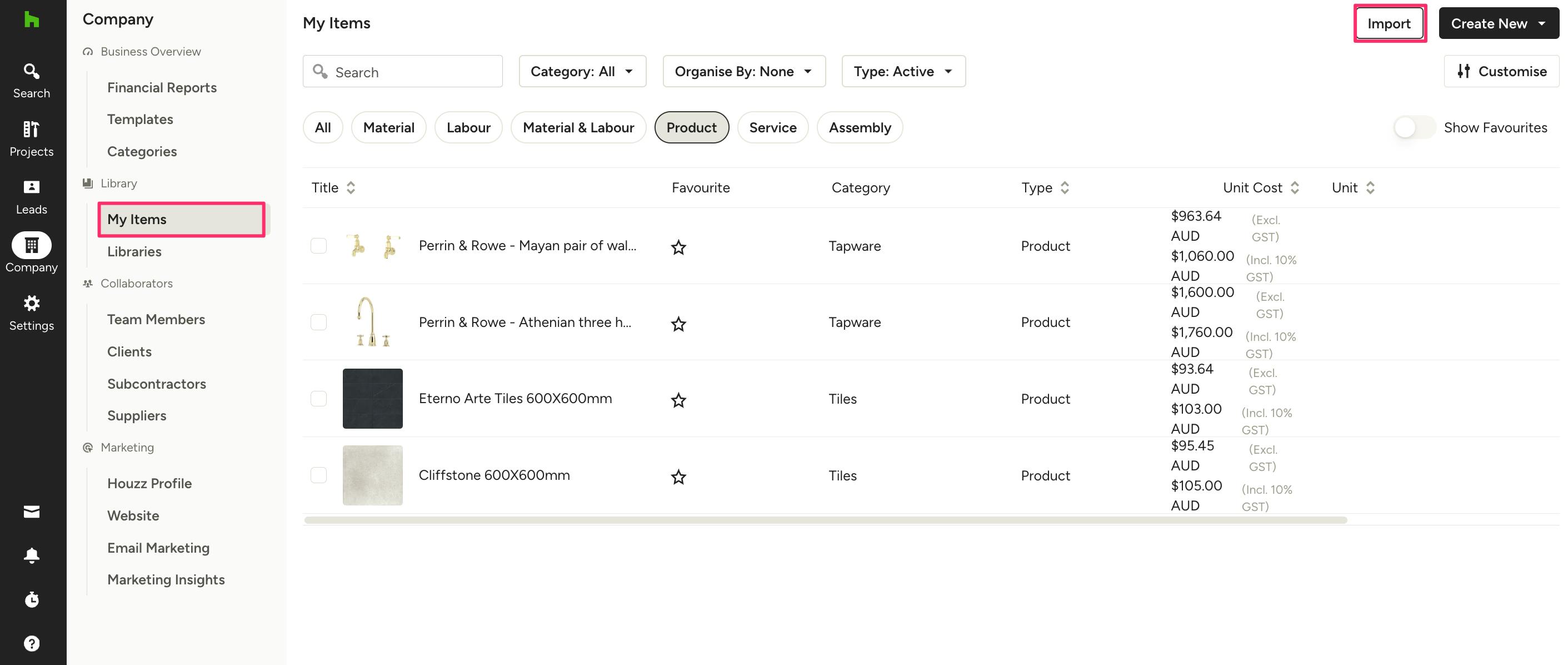Screen dimensions: 1568x665
Task: Check the Cliffstone 600X600mm row checkbox
Action: click(x=318, y=475)
